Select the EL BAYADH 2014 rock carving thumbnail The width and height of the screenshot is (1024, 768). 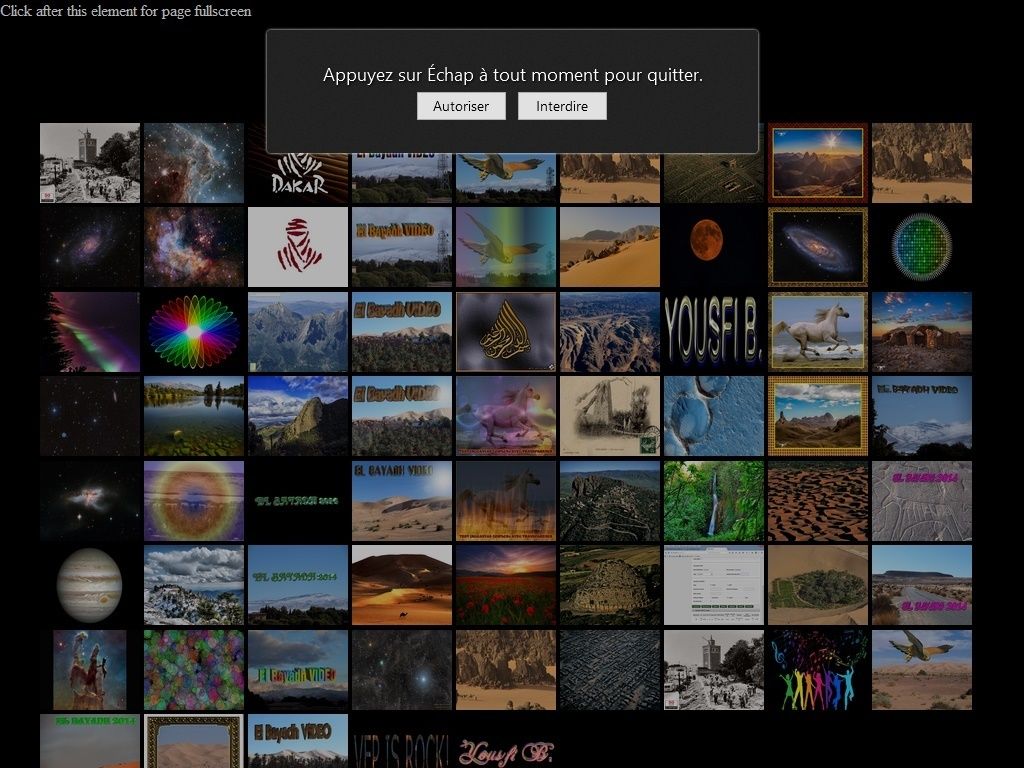tap(921, 500)
